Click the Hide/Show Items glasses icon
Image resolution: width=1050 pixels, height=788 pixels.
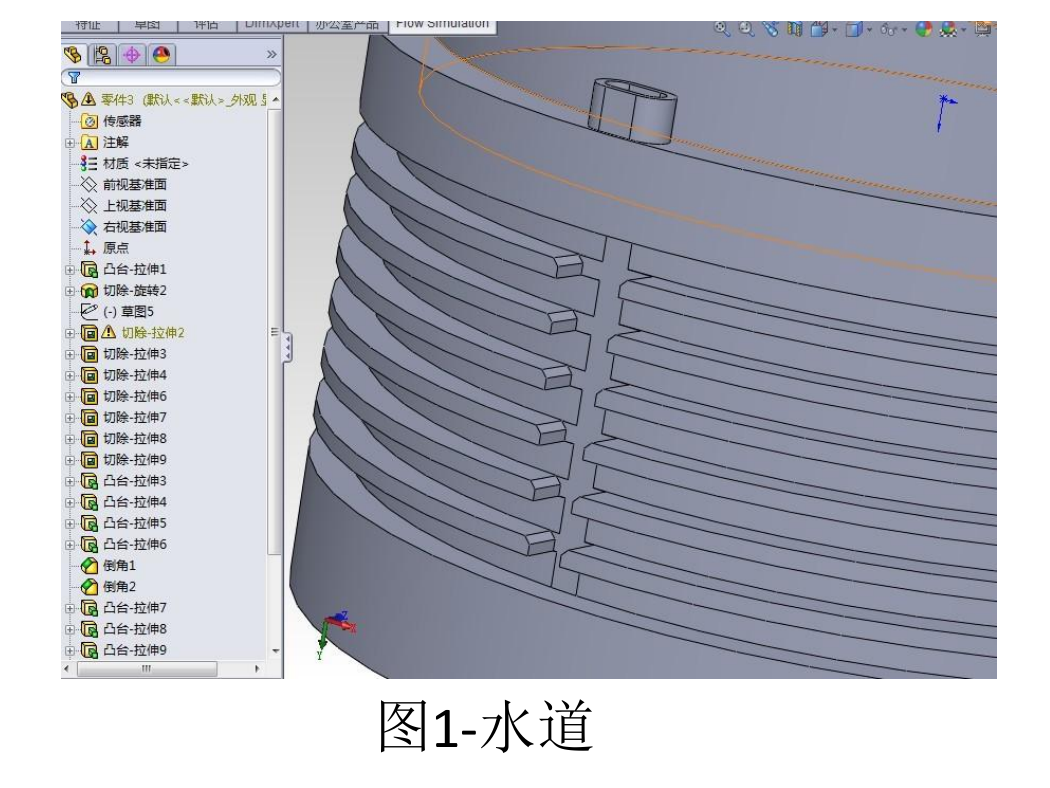[889, 29]
